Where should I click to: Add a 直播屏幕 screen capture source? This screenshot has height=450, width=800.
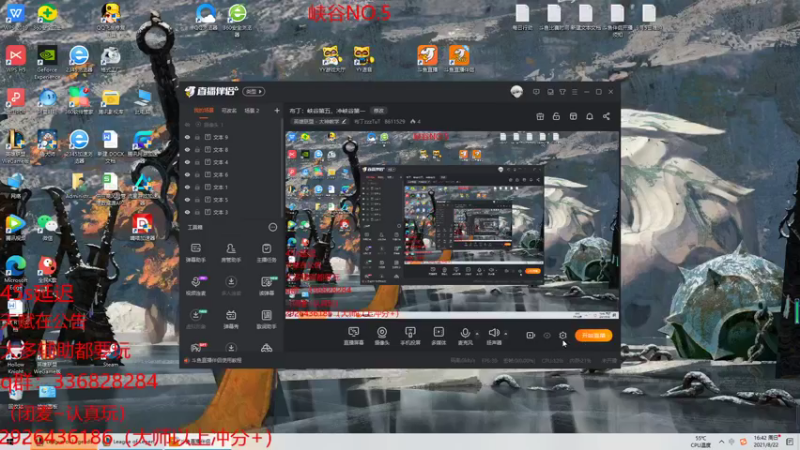pos(354,336)
